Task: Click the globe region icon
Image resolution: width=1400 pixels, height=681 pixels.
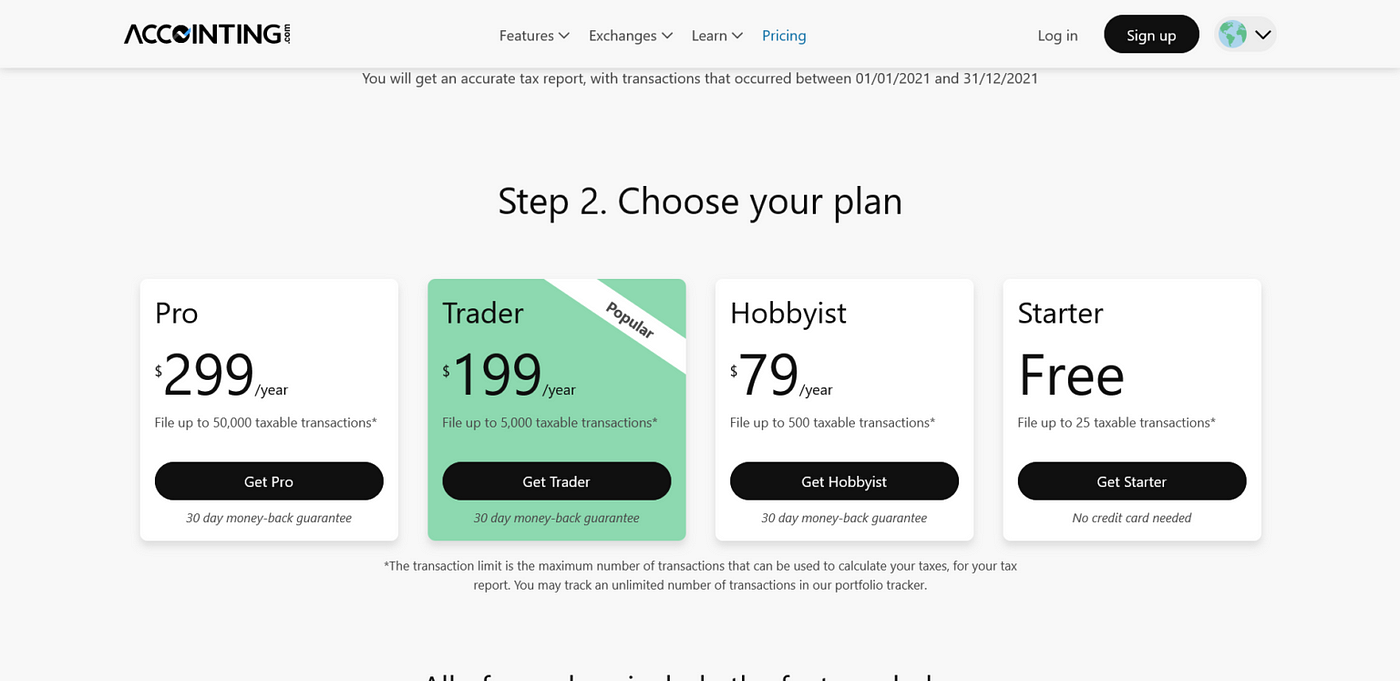Action: (x=1233, y=35)
